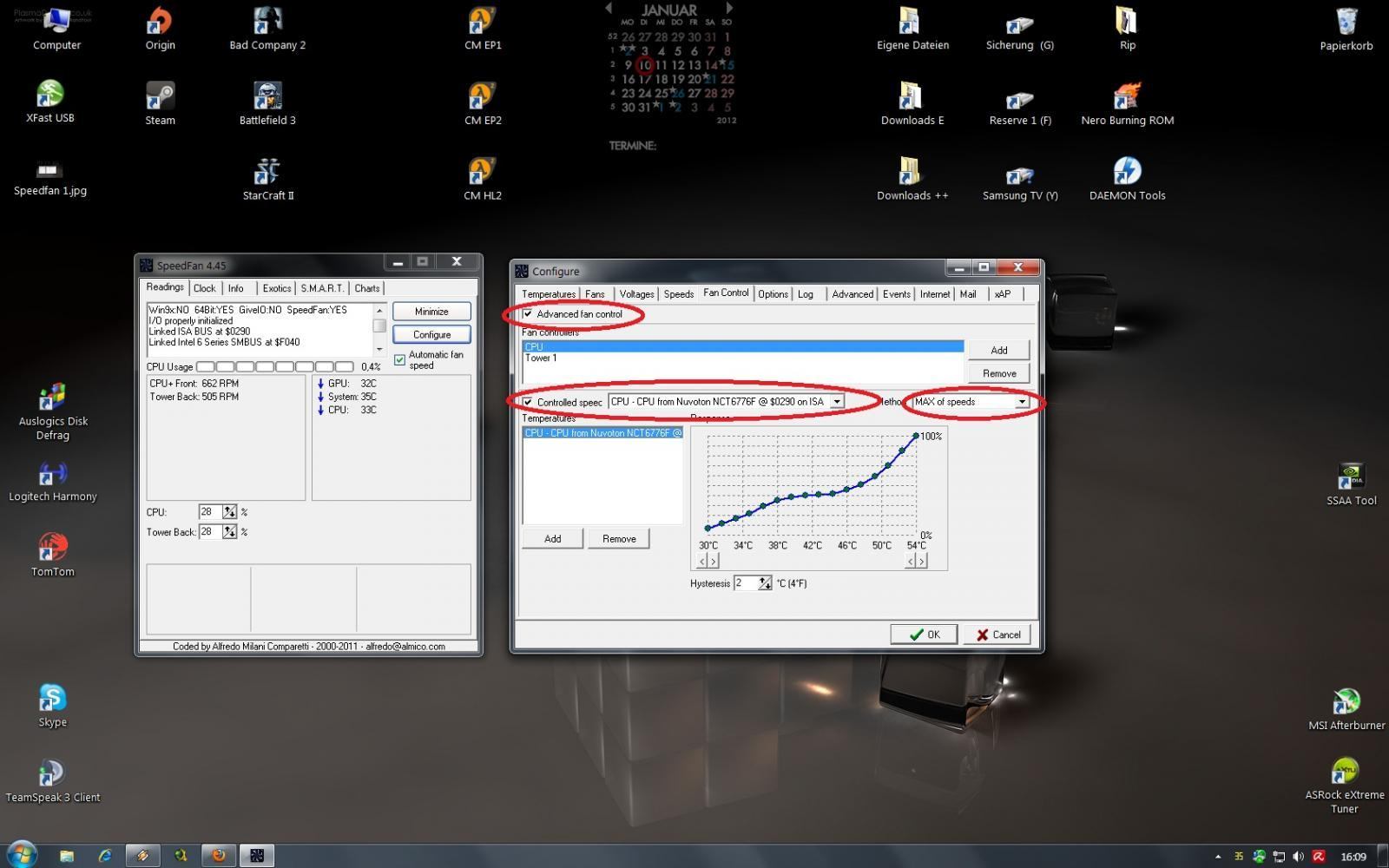This screenshot has width=1389, height=868.
Task: Open CM HL2 desktop shortcut
Action: click(x=483, y=179)
